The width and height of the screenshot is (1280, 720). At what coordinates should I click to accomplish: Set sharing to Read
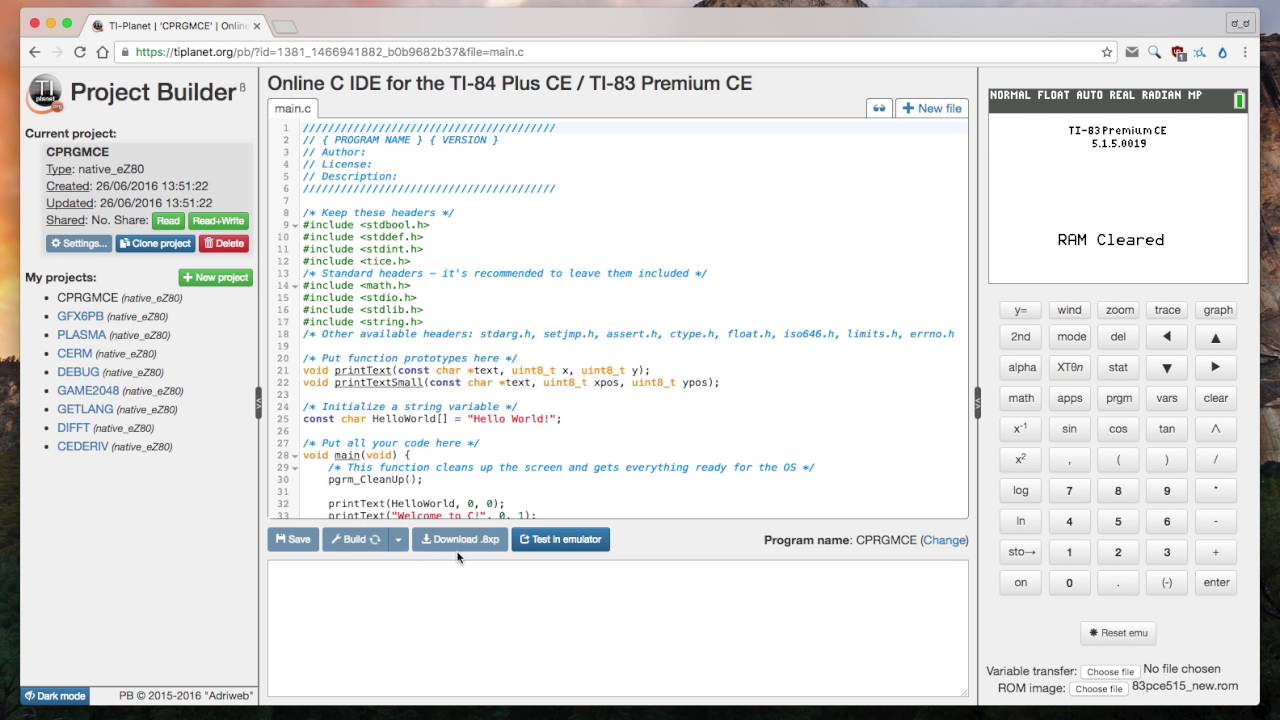[168, 221]
